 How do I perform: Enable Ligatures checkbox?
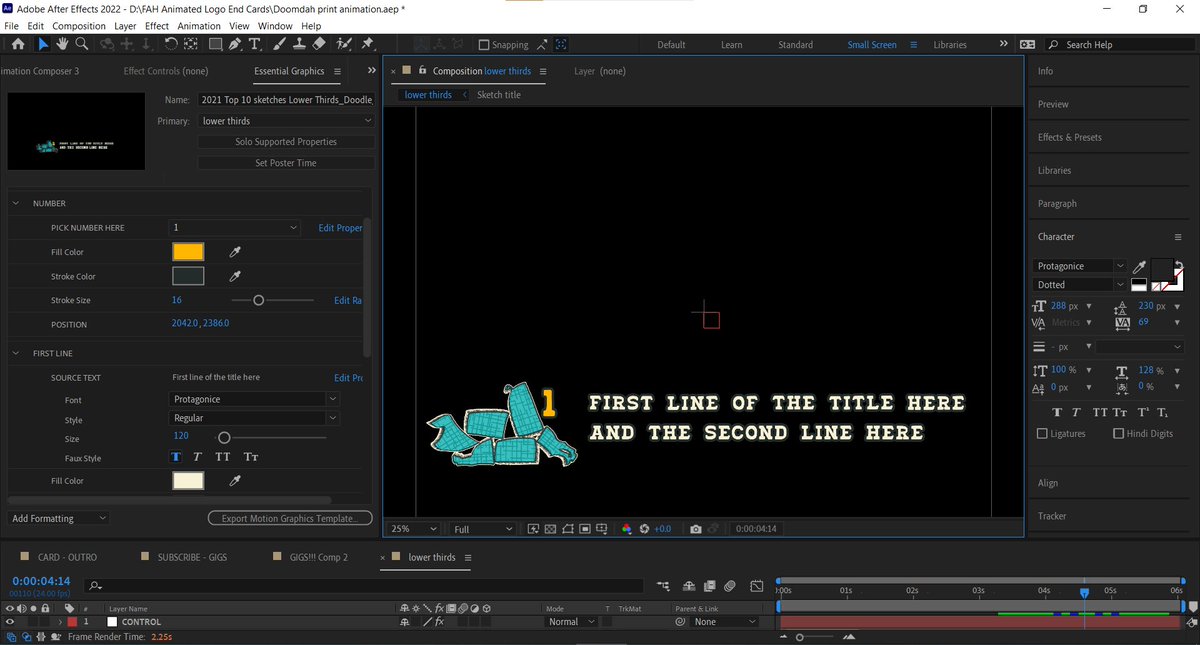tap(1043, 434)
